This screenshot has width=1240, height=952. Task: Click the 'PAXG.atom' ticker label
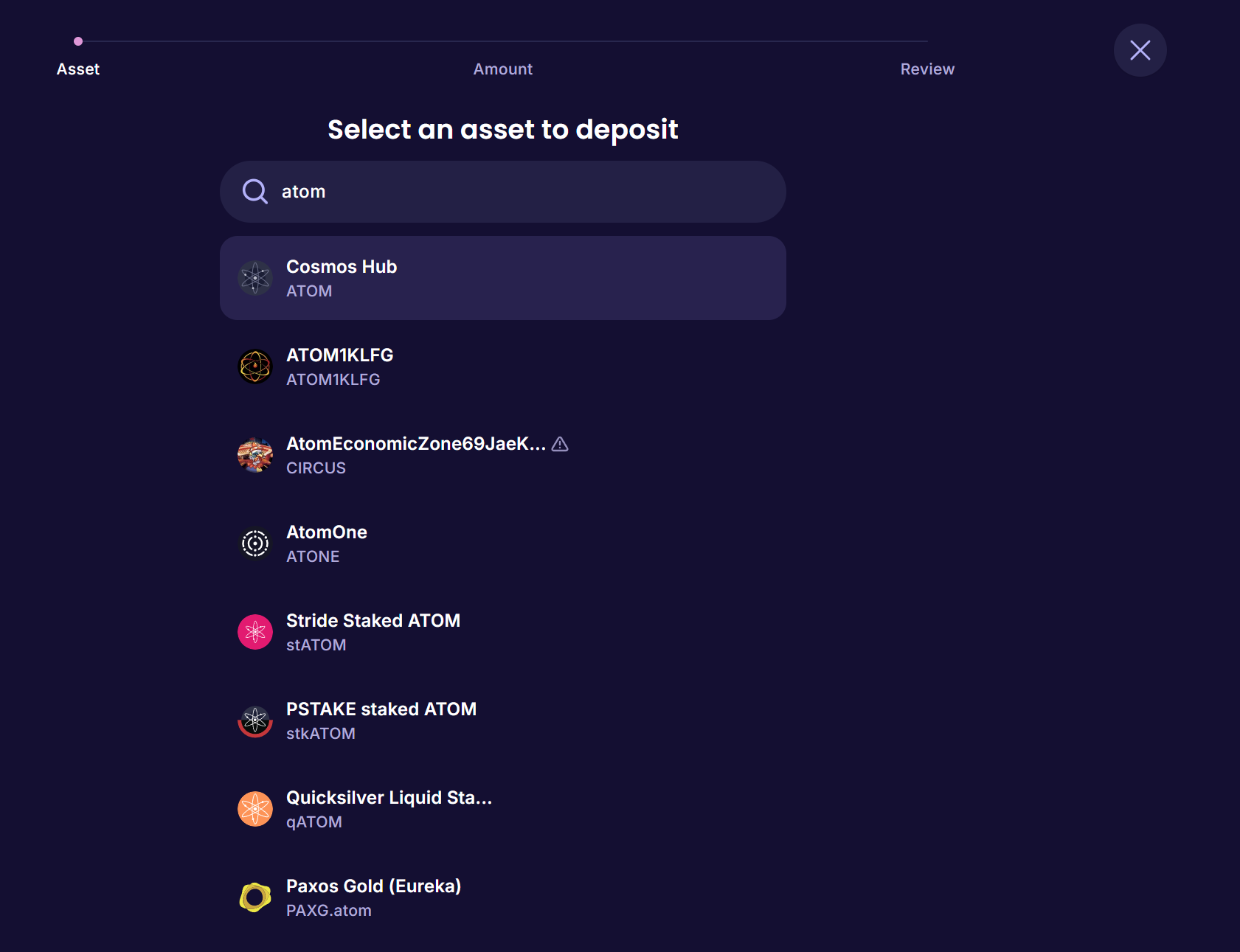tap(329, 911)
